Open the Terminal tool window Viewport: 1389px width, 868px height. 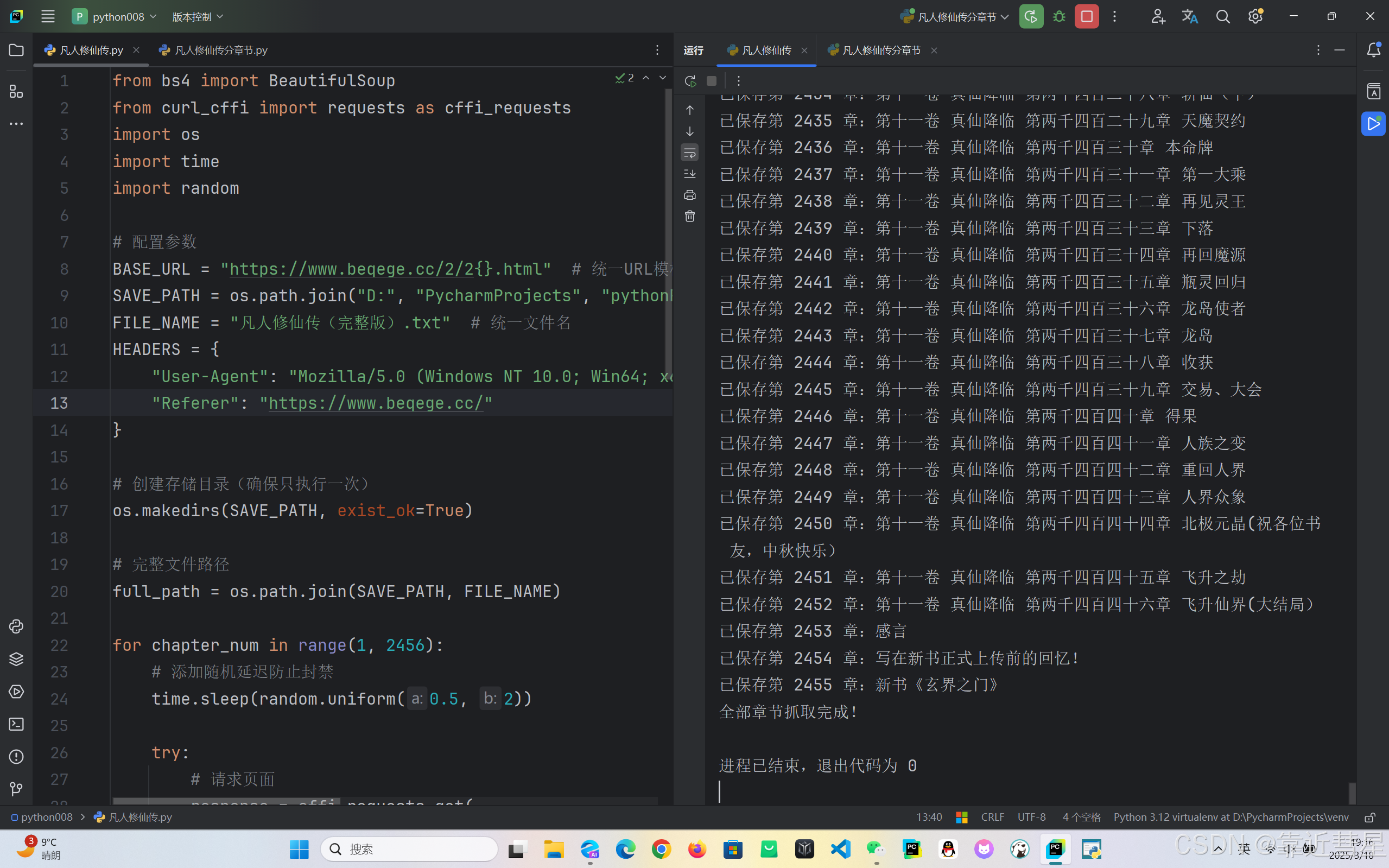16,724
